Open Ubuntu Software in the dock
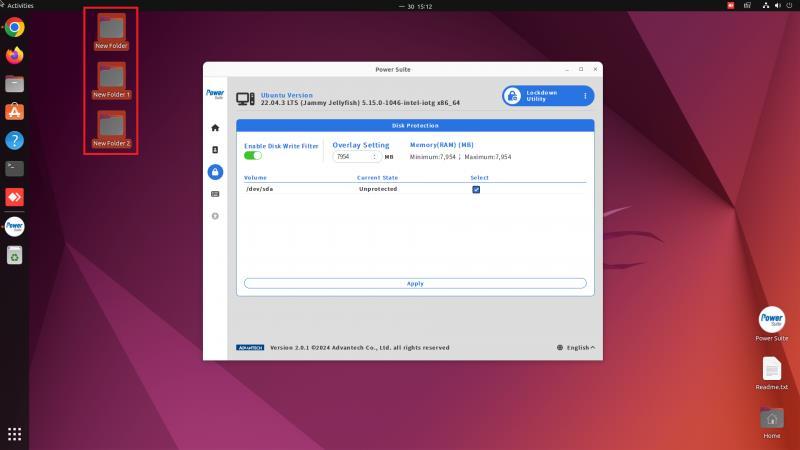Image resolution: width=800 pixels, height=450 pixels. click(14, 112)
